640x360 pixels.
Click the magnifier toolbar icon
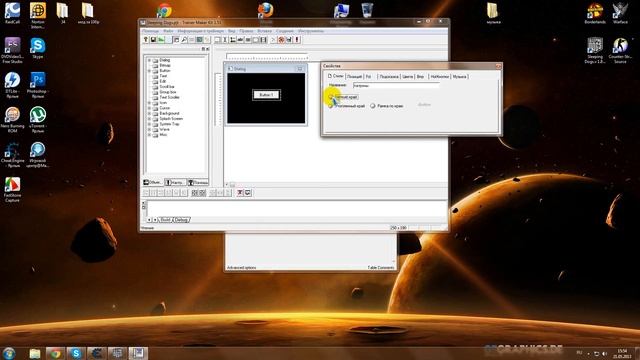click(184, 40)
